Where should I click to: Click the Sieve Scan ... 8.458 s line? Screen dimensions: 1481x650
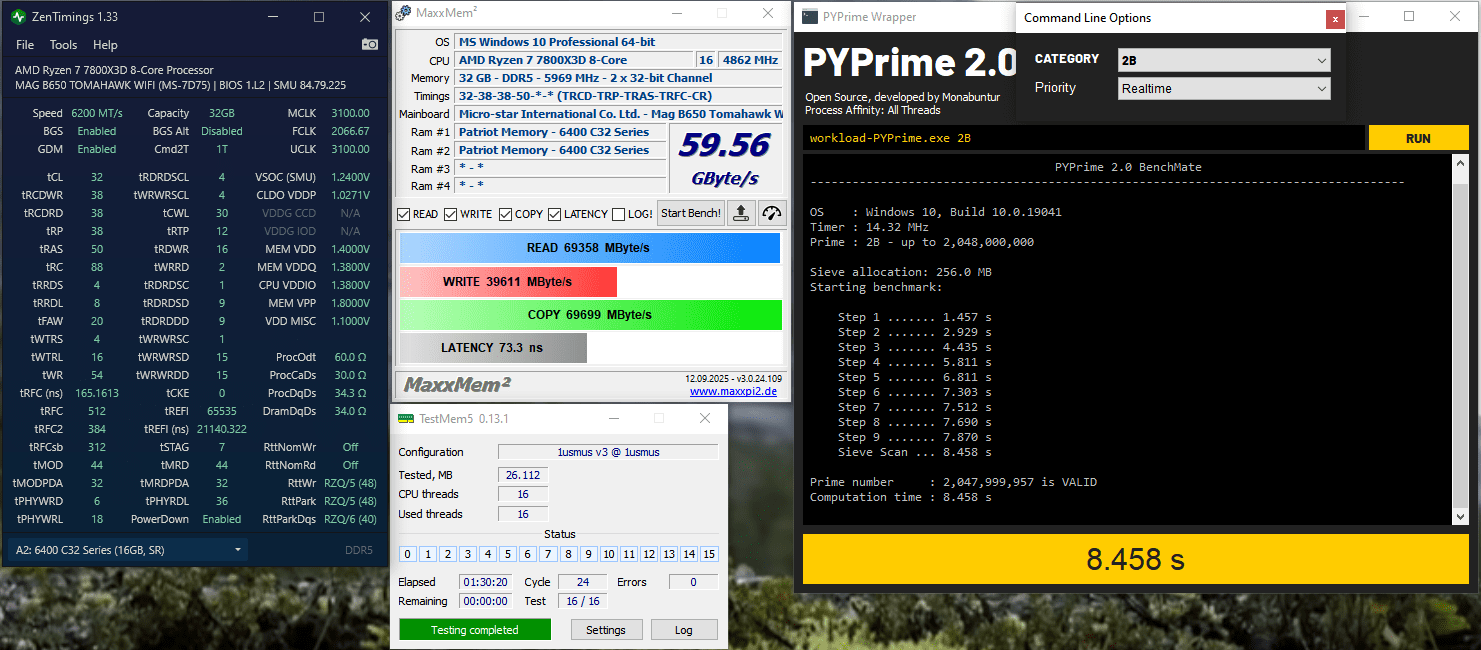914,452
